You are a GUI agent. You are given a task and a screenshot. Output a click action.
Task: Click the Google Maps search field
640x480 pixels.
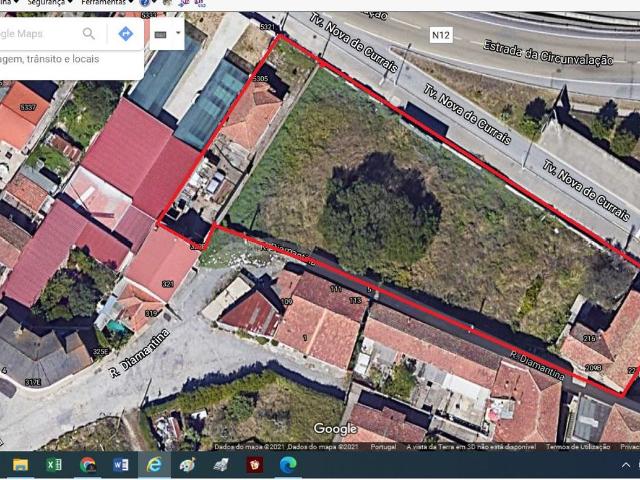[x=41, y=33]
